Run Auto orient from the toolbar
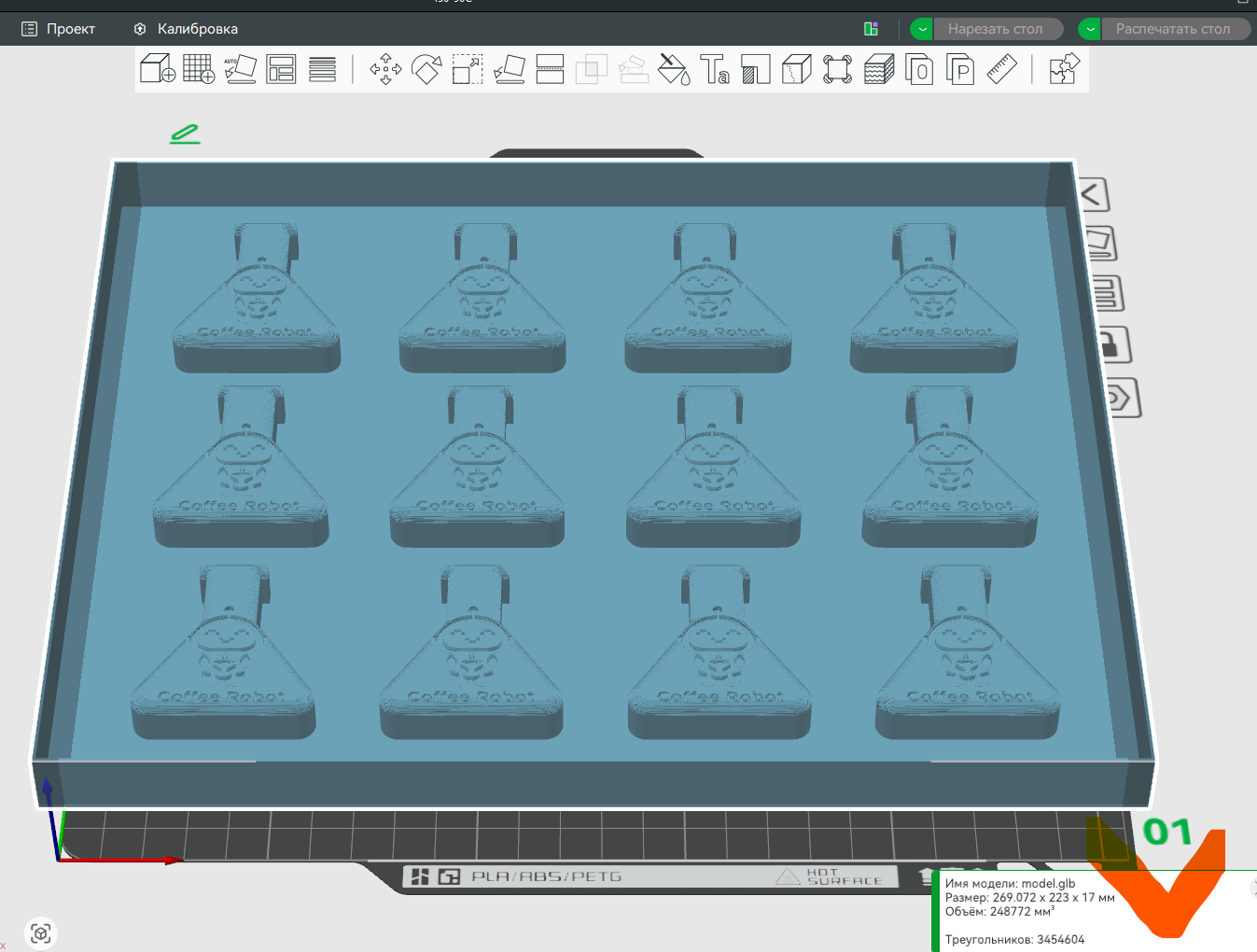This screenshot has width=1257, height=952. [x=240, y=69]
